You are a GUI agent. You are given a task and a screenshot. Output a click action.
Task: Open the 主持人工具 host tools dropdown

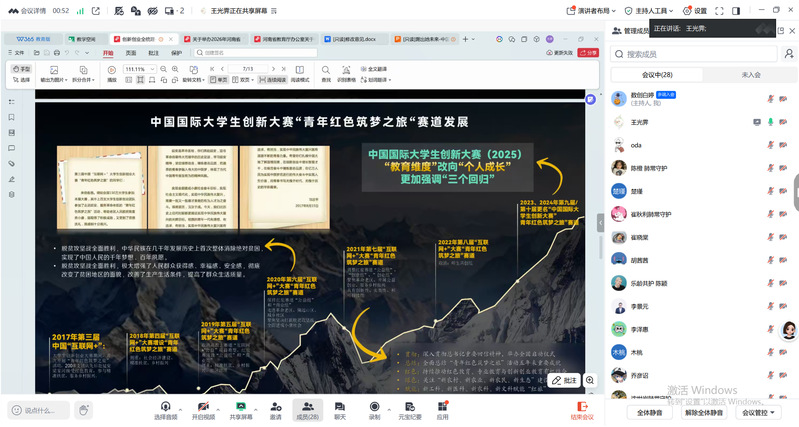click(649, 10)
